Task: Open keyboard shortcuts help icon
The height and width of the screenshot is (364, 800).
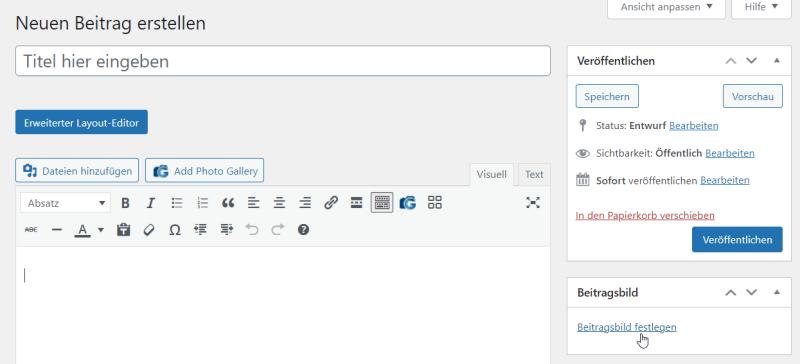Action: (304, 230)
